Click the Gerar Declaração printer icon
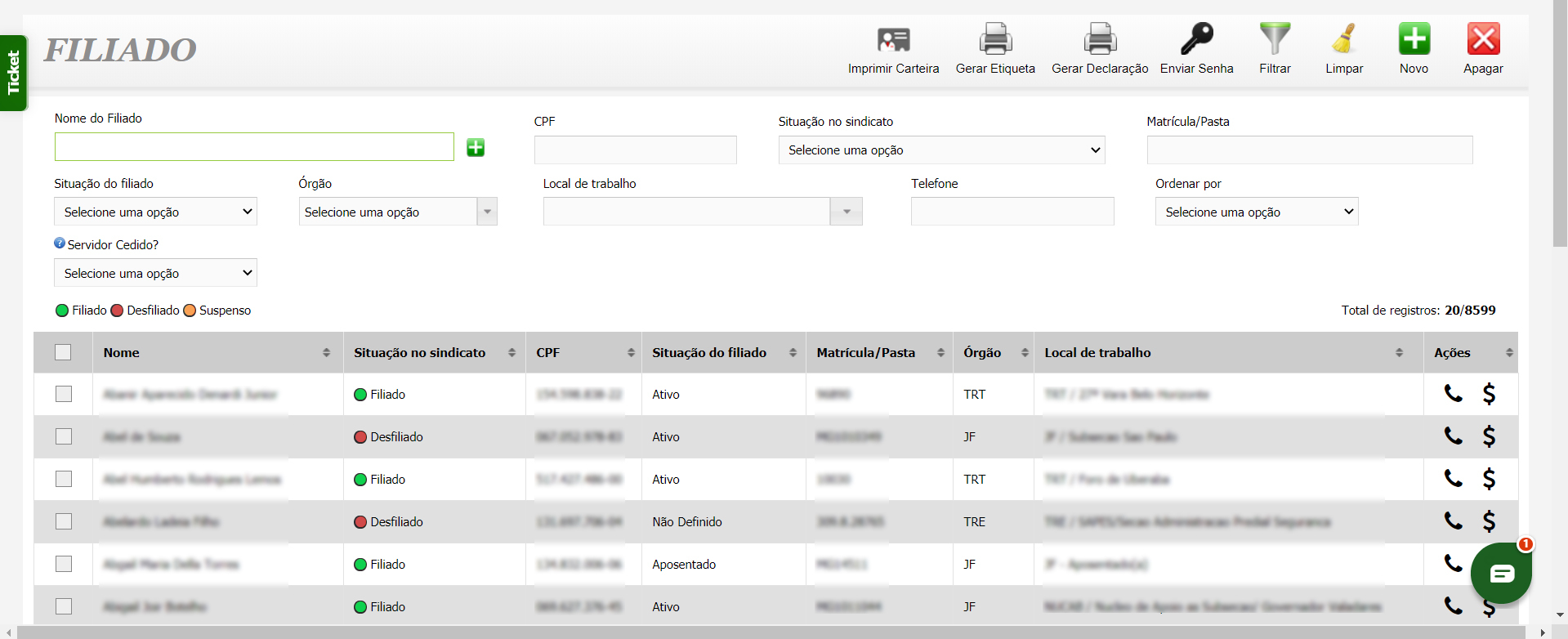The height and width of the screenshot is (639, 1568). [1100, 39]
